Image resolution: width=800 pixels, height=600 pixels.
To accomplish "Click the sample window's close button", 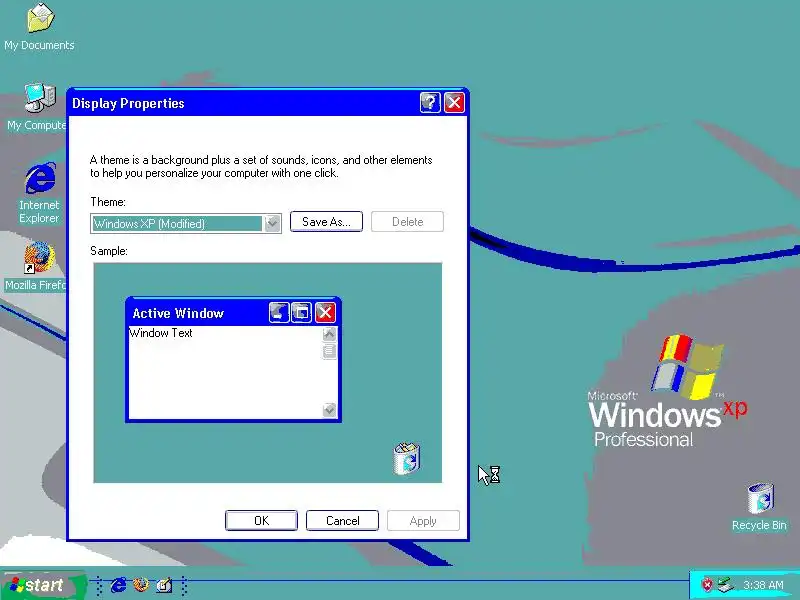I will [326, 312].
